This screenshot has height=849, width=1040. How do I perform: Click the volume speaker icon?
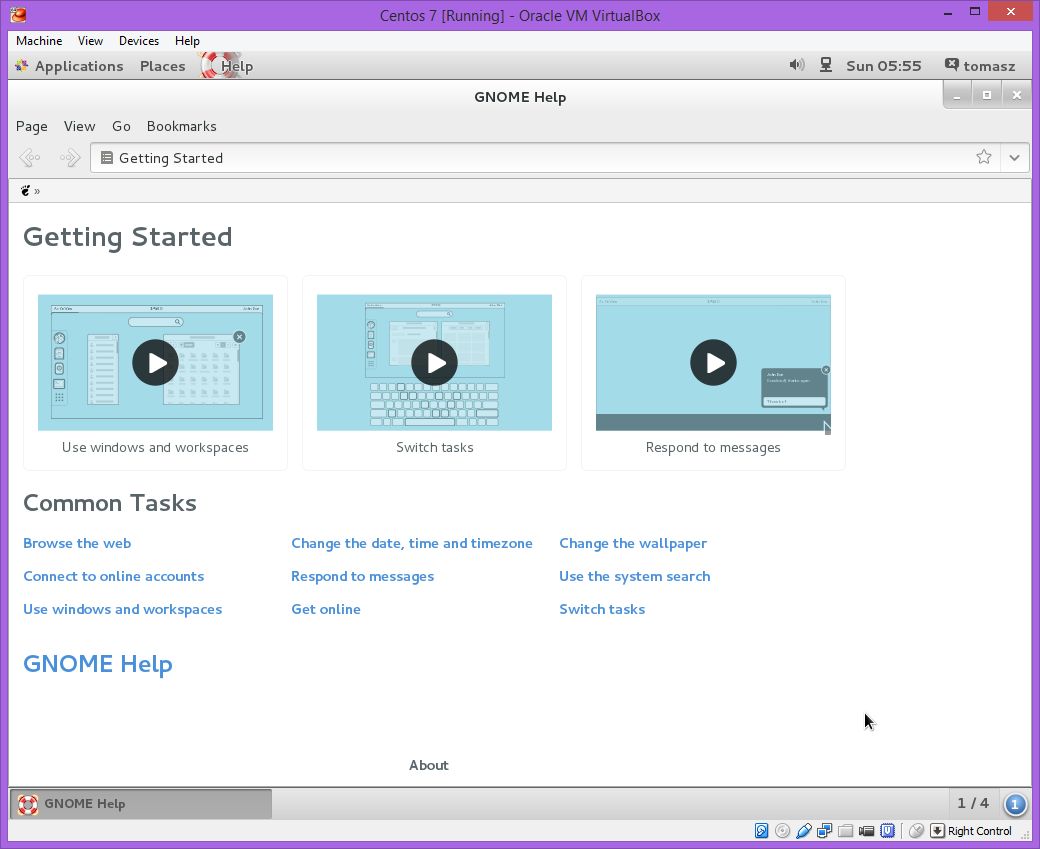click(797, 65)
